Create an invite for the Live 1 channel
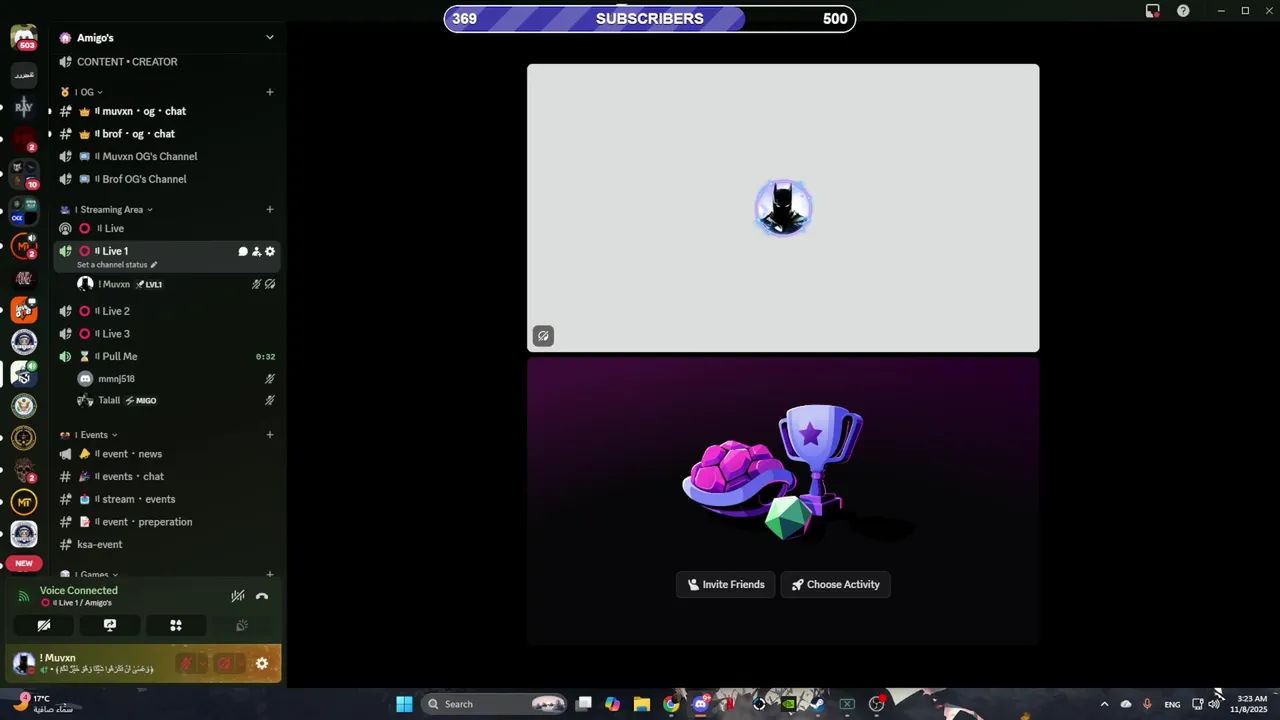 [256, 252]
